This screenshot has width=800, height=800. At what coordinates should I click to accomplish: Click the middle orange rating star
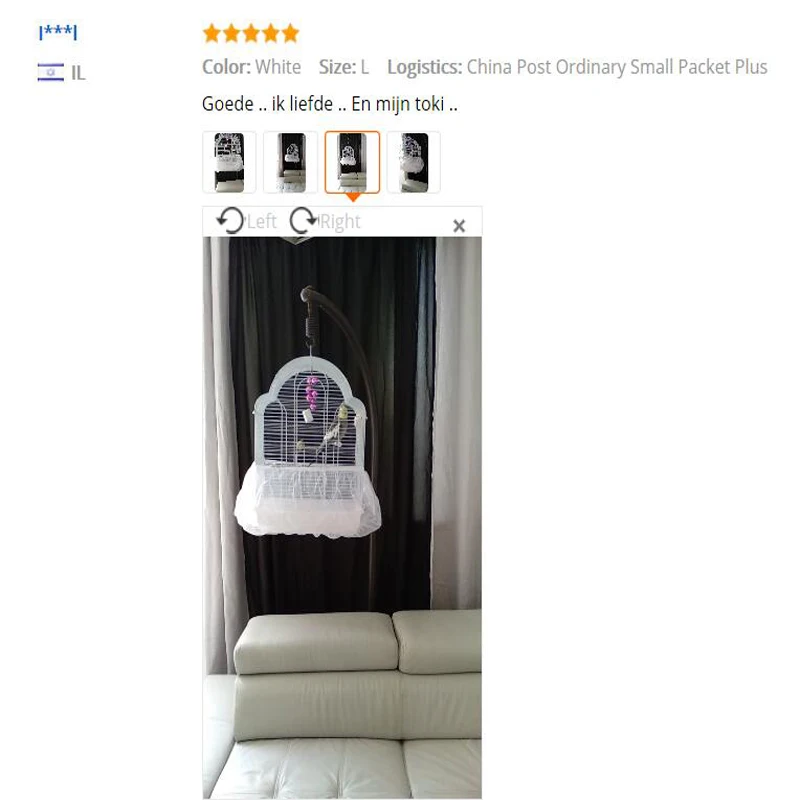pyautogui.click(x=251, y=33)
